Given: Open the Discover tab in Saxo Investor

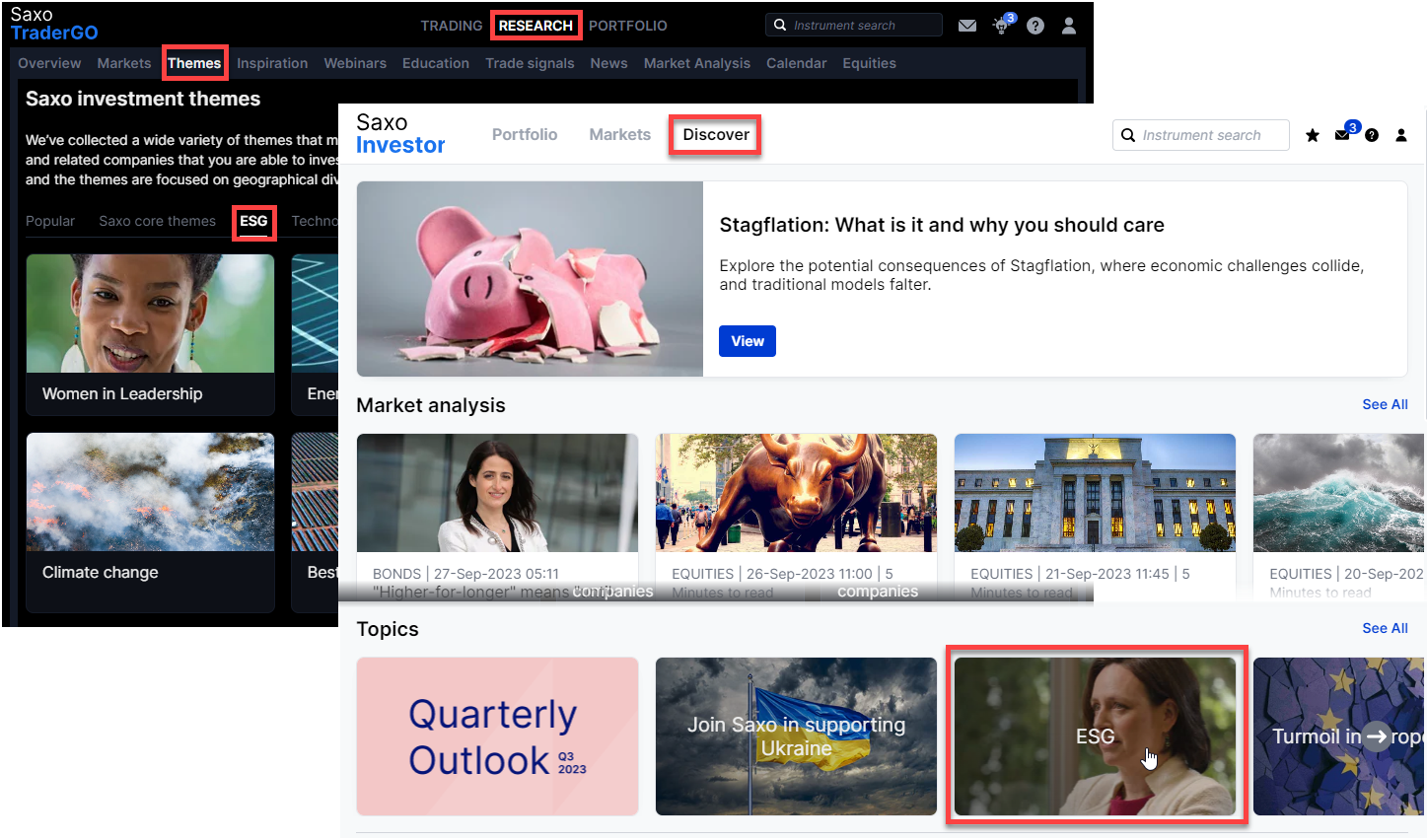Looking at the screenshot, I should (715, 134).
